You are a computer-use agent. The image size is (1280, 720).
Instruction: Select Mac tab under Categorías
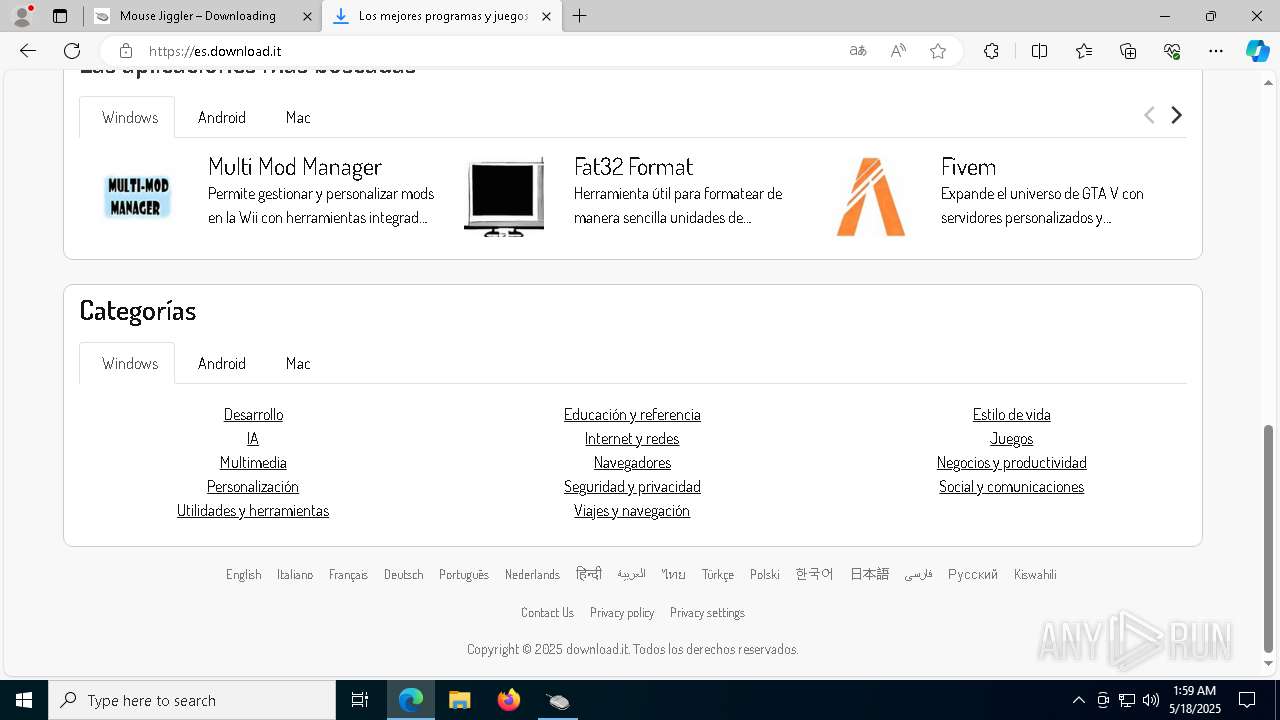pyautogui.click(x=298, y=363)
